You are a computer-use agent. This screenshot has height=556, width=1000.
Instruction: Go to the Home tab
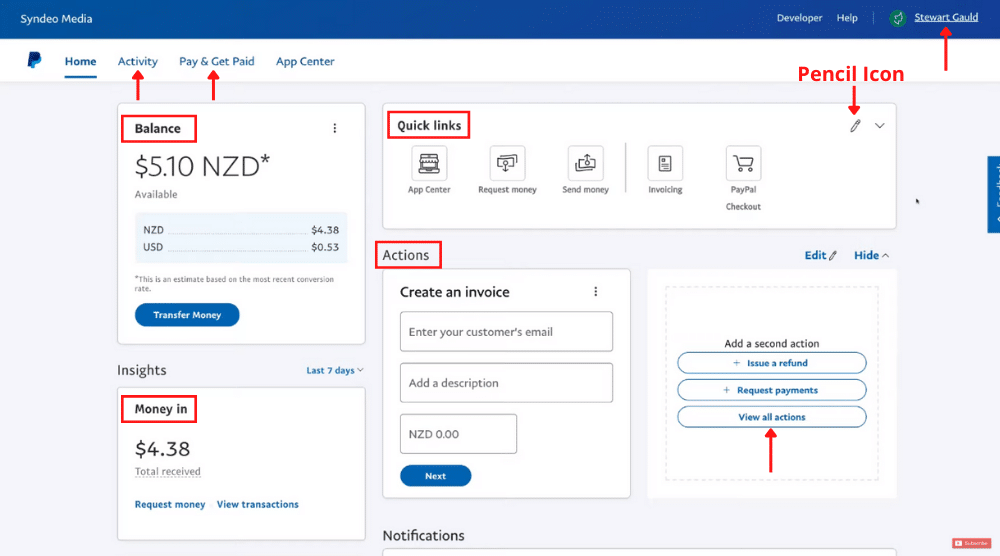(80, 61)
